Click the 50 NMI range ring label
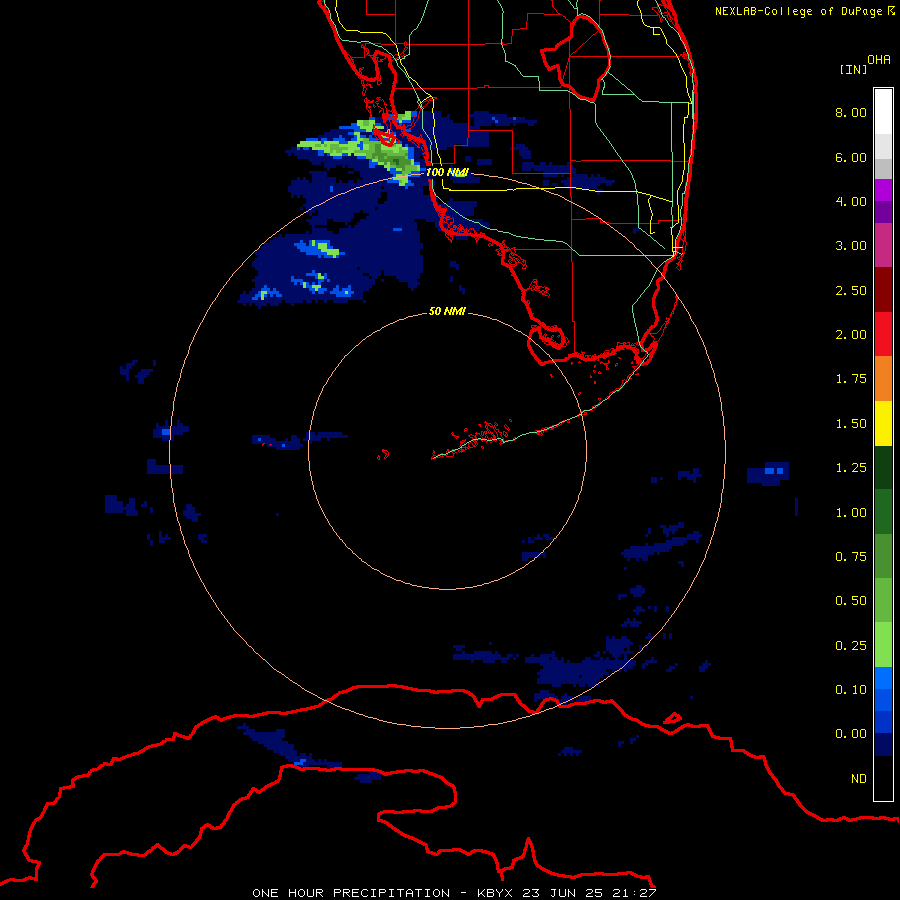Image resolution: width=900 pixels, height=900 pixels. click(x=447, y=311)
